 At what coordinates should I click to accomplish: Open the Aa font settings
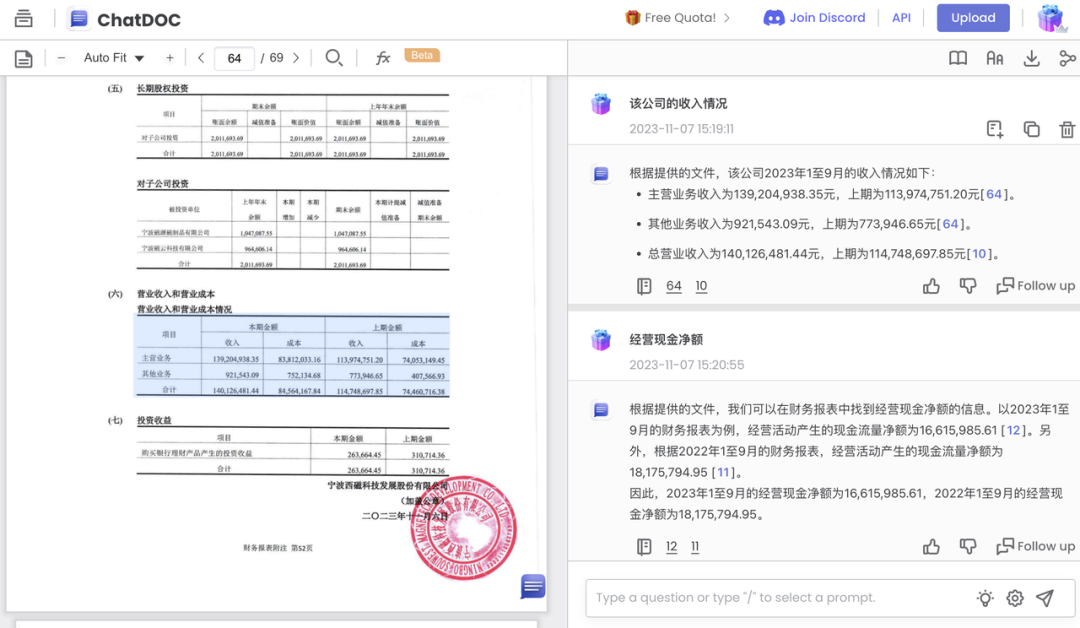pyautogui.click(x=994, y=58)
